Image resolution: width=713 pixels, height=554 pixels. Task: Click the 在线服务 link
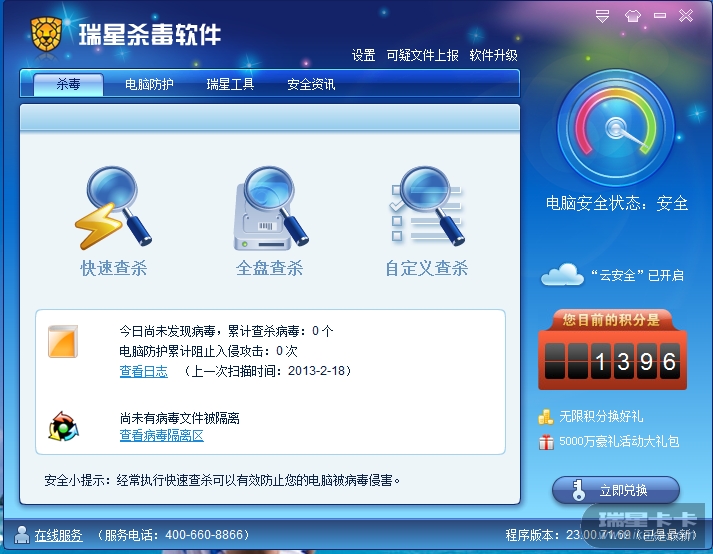[59, 535]
